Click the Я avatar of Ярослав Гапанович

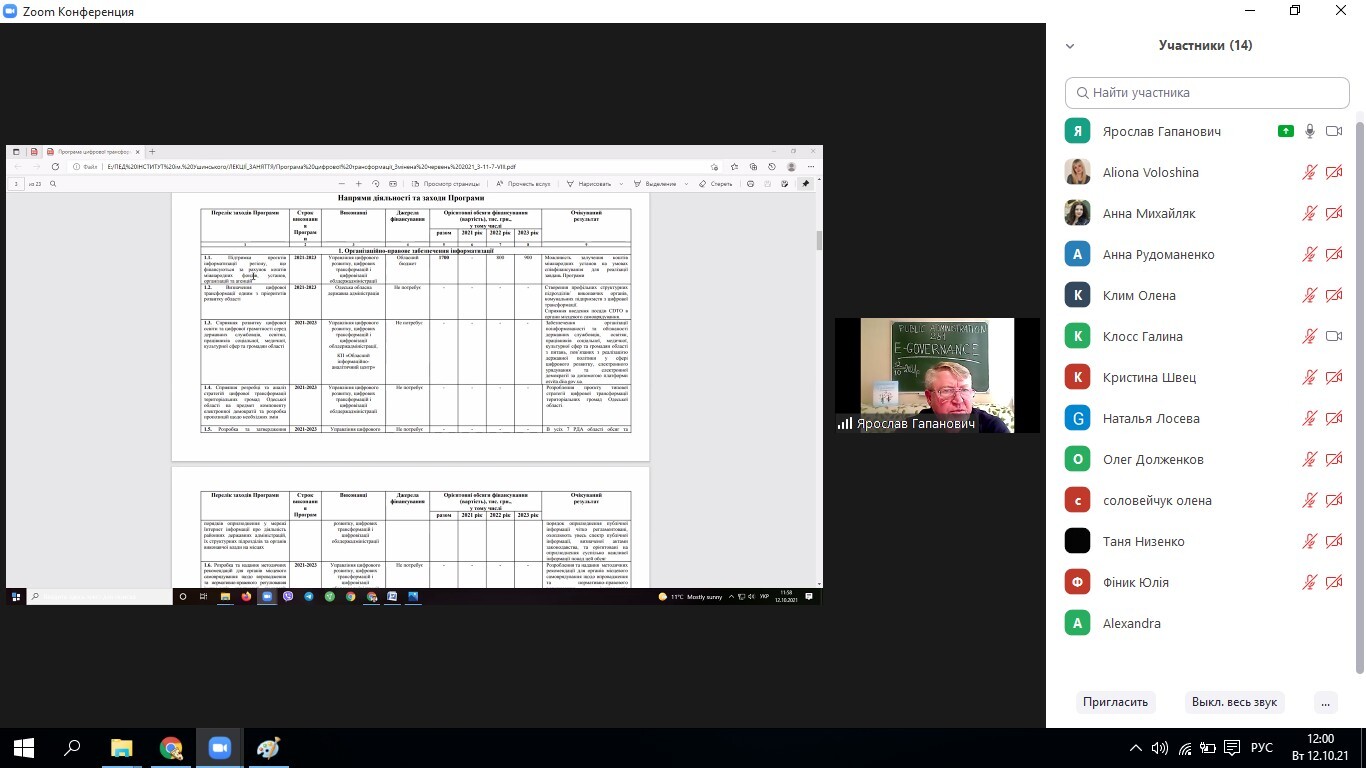point(1077,131)
